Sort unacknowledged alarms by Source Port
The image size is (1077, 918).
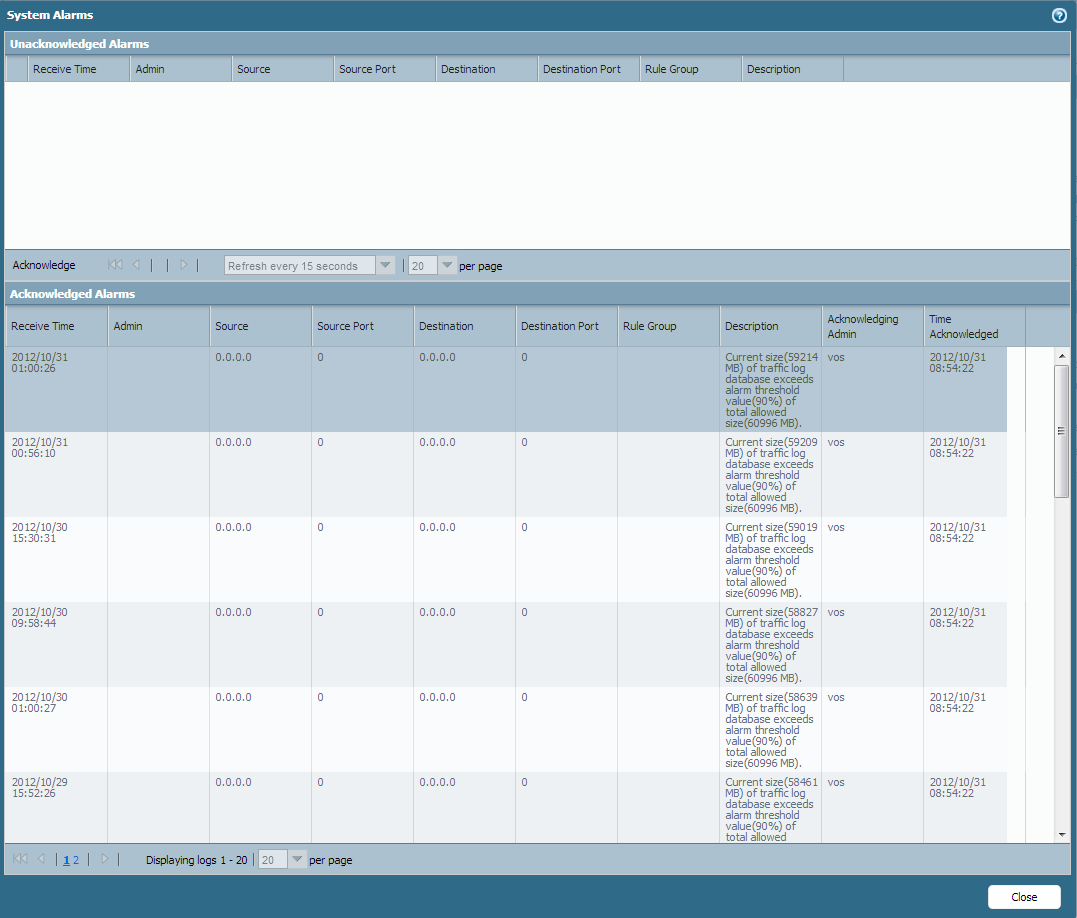pos(385,69)
